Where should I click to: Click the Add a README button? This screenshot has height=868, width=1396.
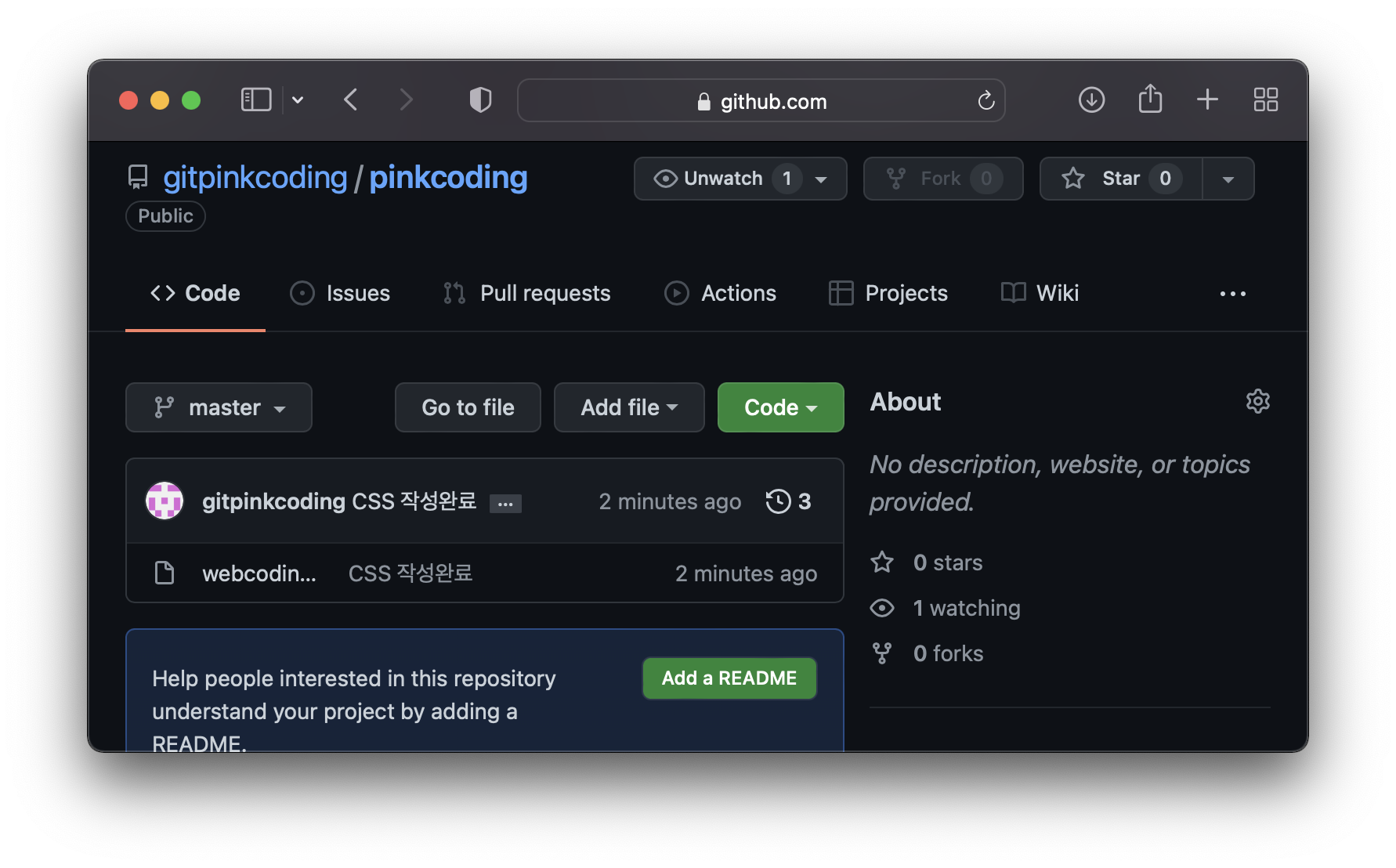tap(729, 678)
